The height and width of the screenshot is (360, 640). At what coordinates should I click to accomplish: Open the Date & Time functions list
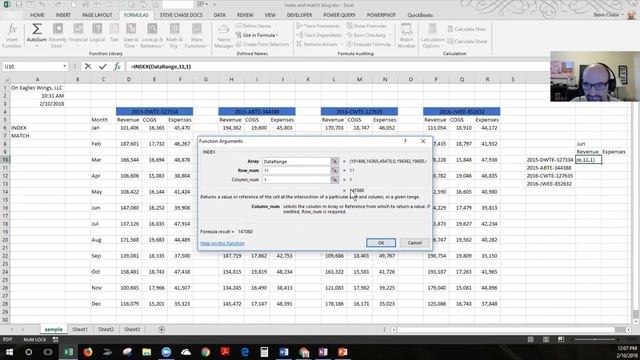tap(131, 35)
